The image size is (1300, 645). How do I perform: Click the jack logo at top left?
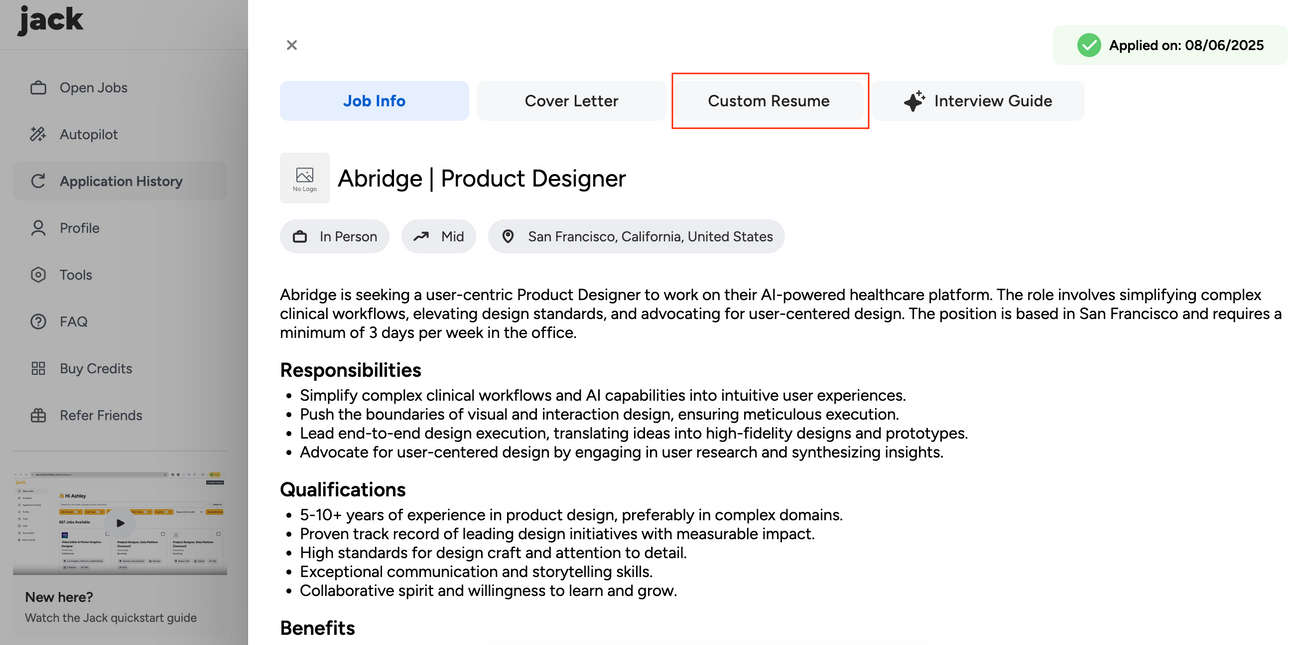(49, 20)
